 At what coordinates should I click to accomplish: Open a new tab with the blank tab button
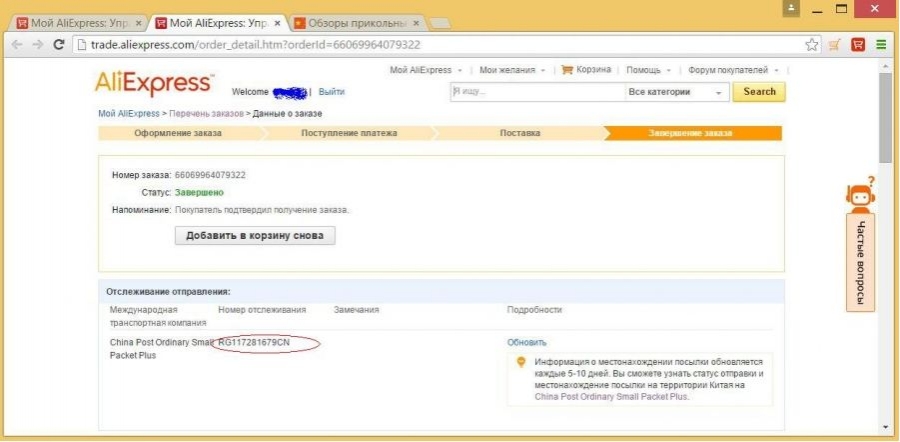[440, 24]
